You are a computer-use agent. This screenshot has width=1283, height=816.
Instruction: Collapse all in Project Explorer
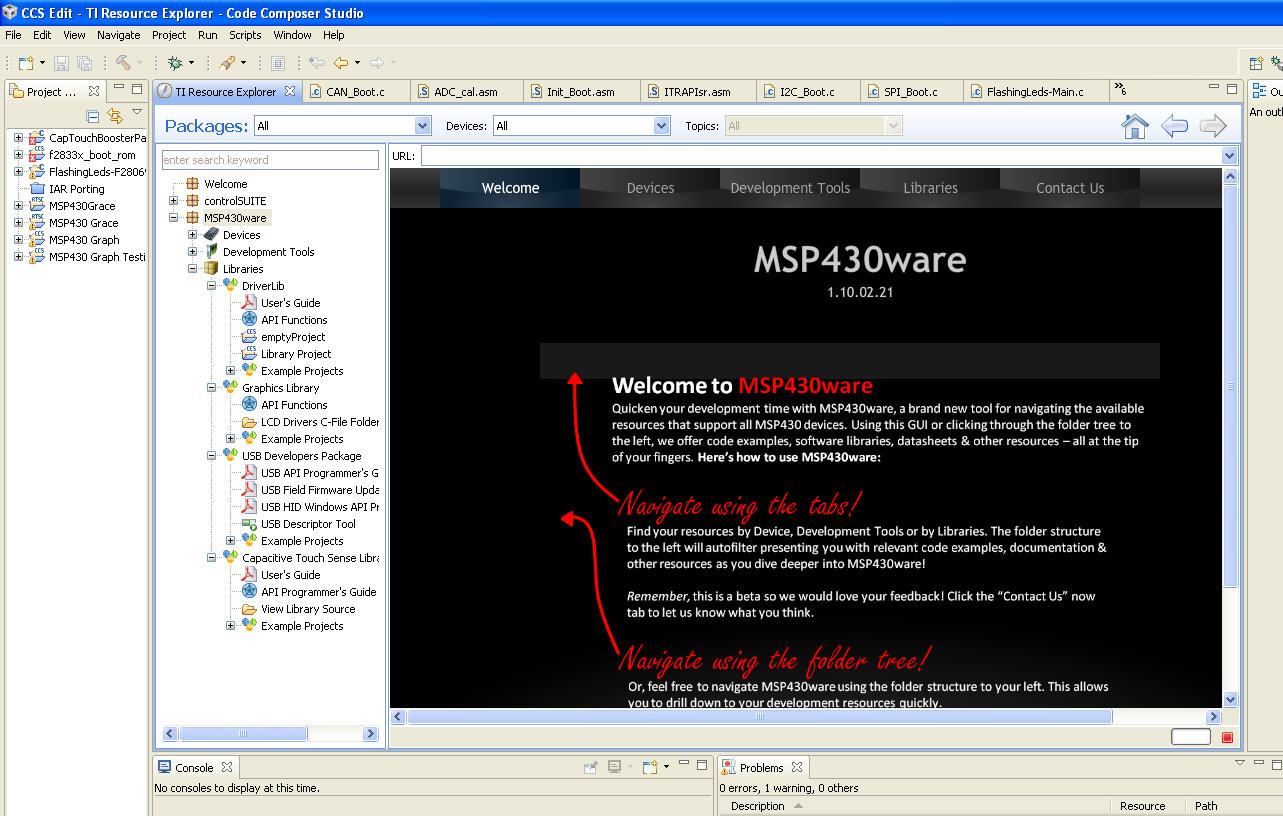point(93,116)
